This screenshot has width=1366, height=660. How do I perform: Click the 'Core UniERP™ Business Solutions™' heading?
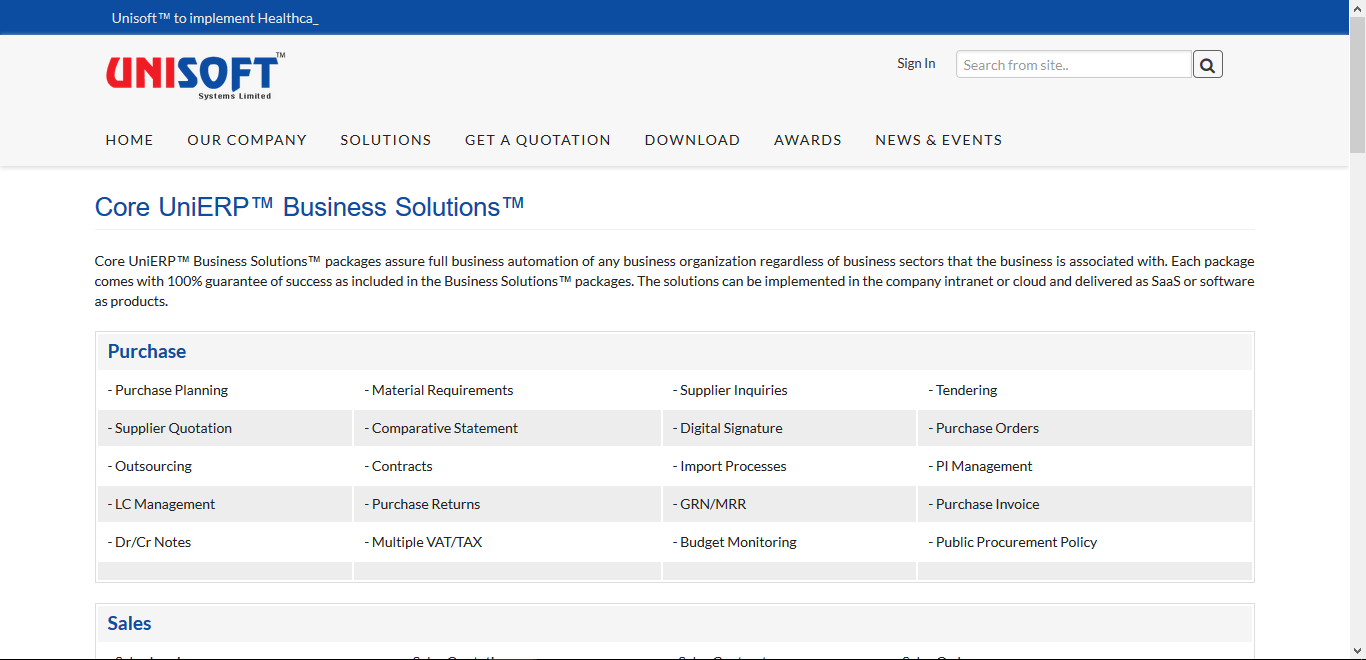[310, 207]
